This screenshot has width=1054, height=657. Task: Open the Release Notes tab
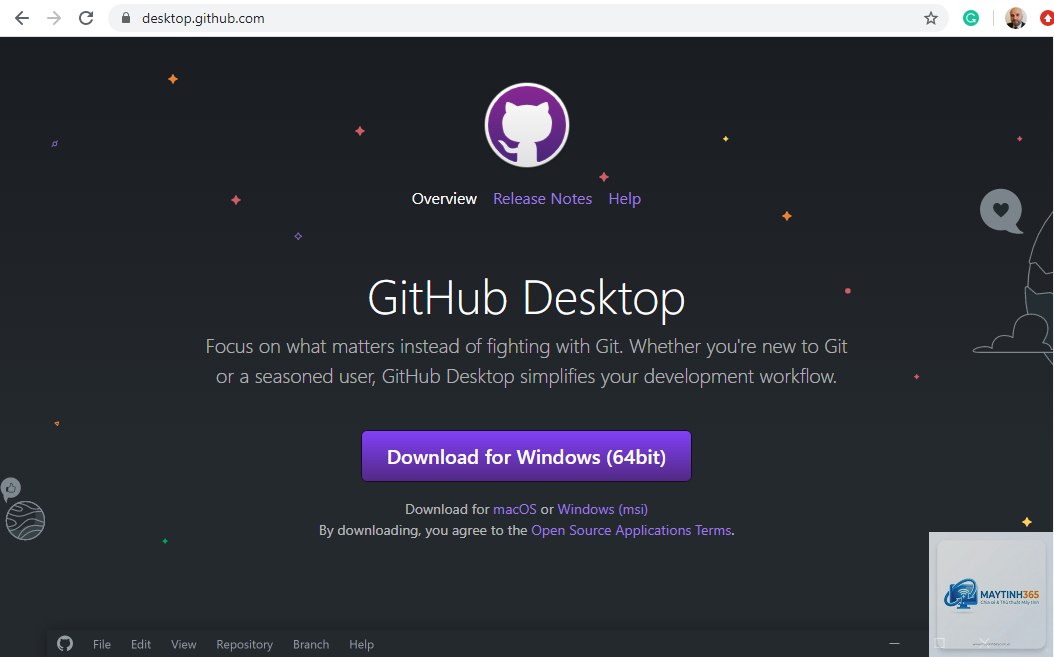[542, 199]
